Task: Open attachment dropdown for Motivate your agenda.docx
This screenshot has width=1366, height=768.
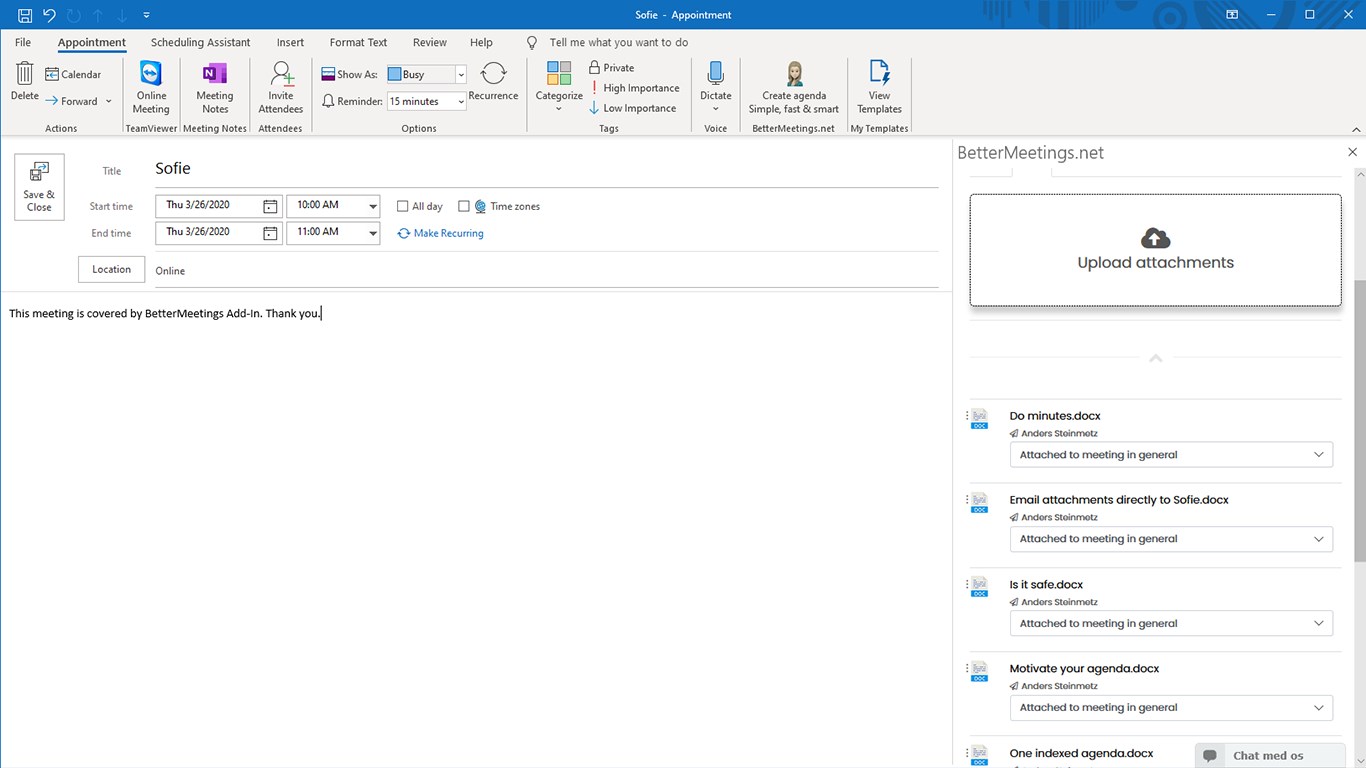Action: pyautogui.click(x=1171, y=707)
